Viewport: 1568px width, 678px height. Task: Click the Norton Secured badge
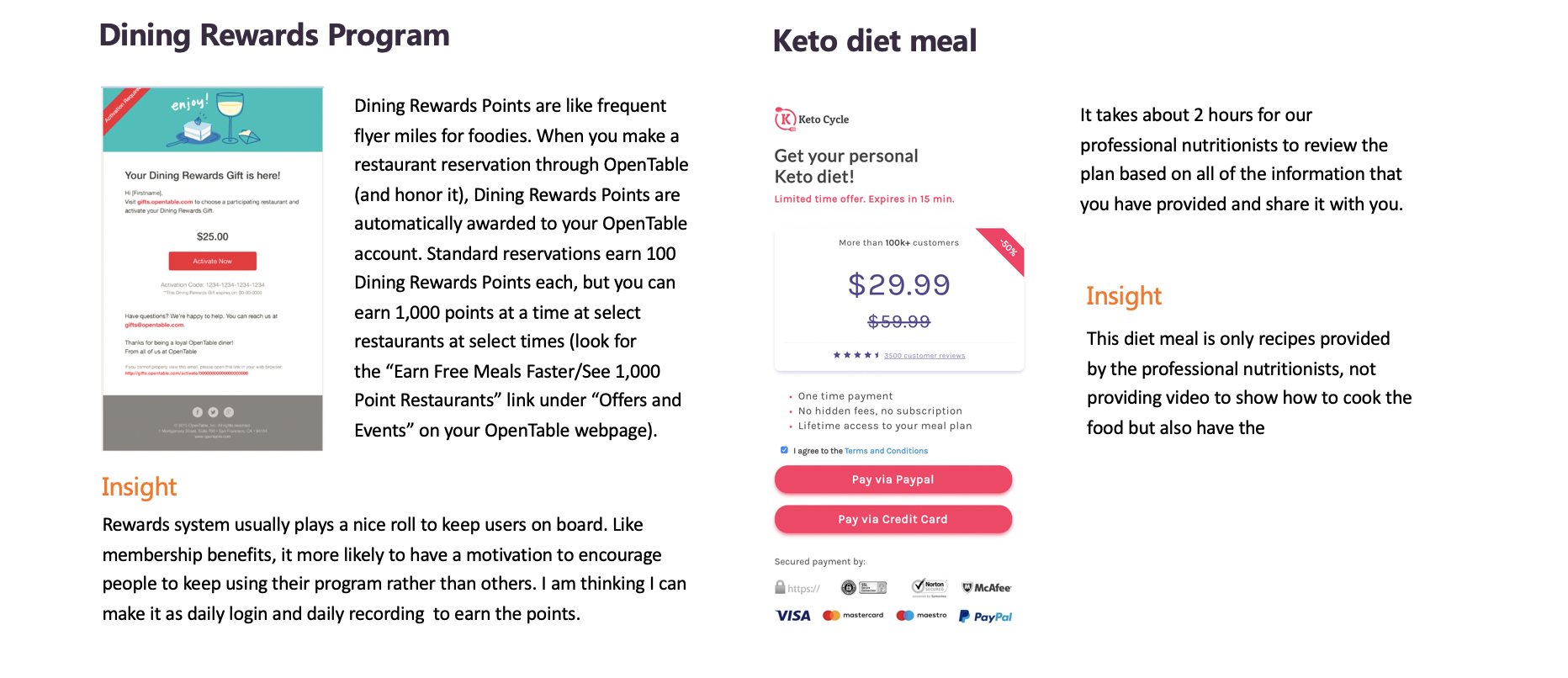click(930, 587)
